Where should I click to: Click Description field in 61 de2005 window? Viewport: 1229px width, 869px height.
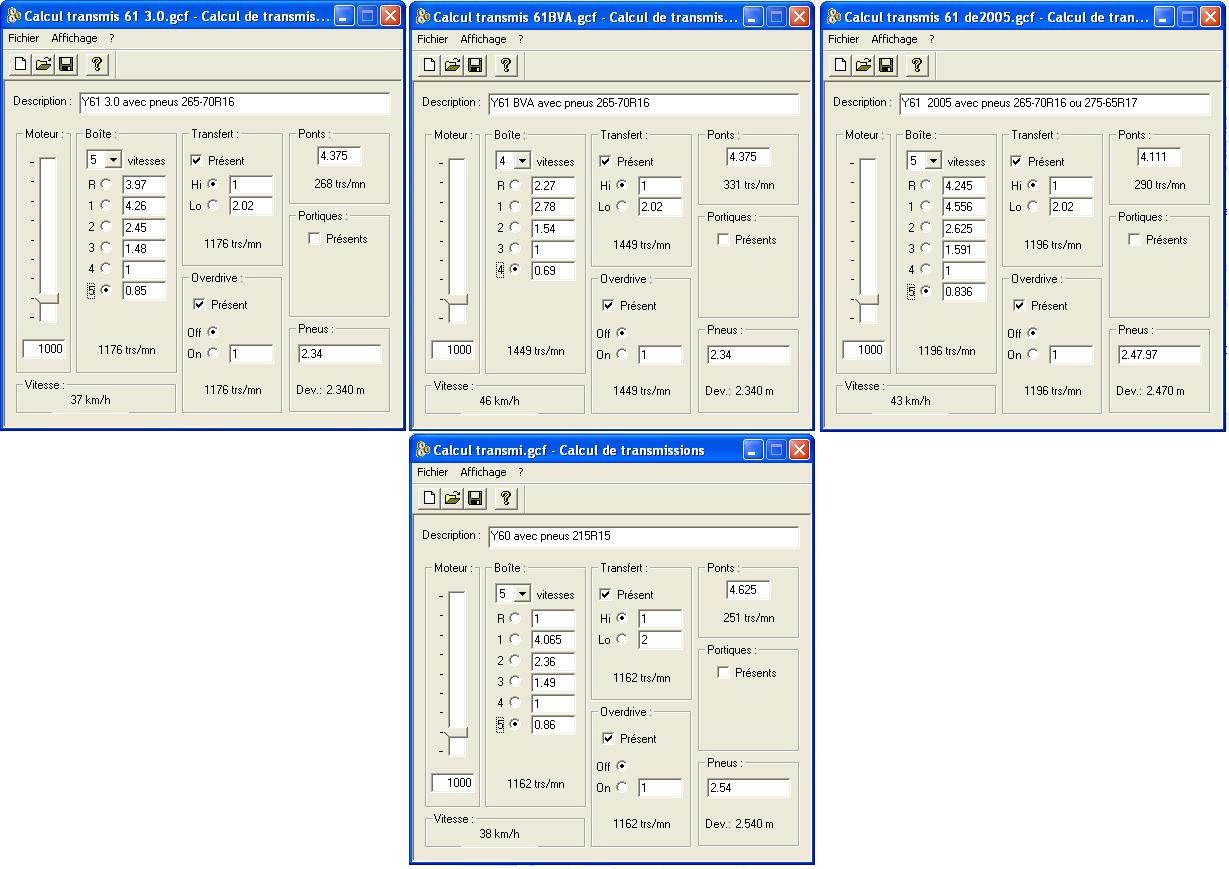(x=1054, y=103)
